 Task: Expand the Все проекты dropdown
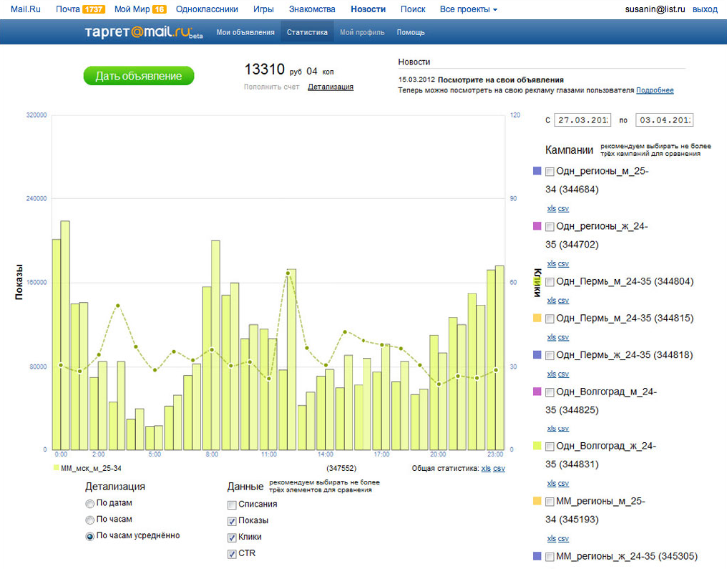coord(468,9)
